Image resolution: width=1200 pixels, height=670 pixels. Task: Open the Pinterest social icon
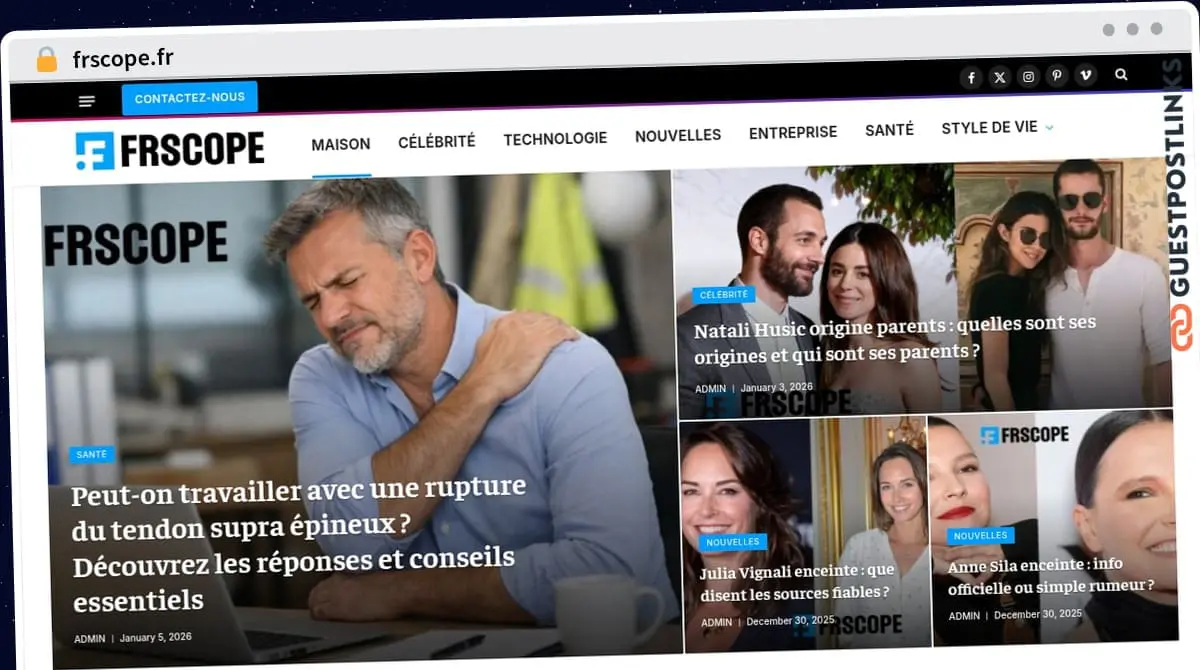tap(1057, 76)
